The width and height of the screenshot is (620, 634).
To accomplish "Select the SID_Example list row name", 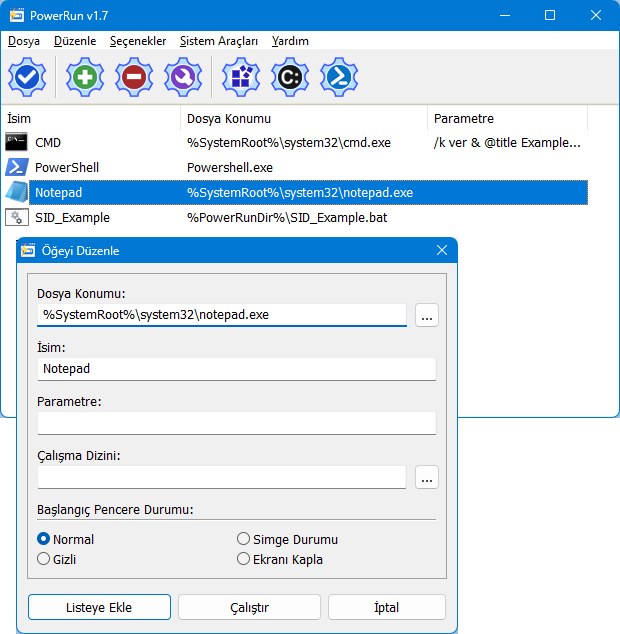I will coord(72,218).
